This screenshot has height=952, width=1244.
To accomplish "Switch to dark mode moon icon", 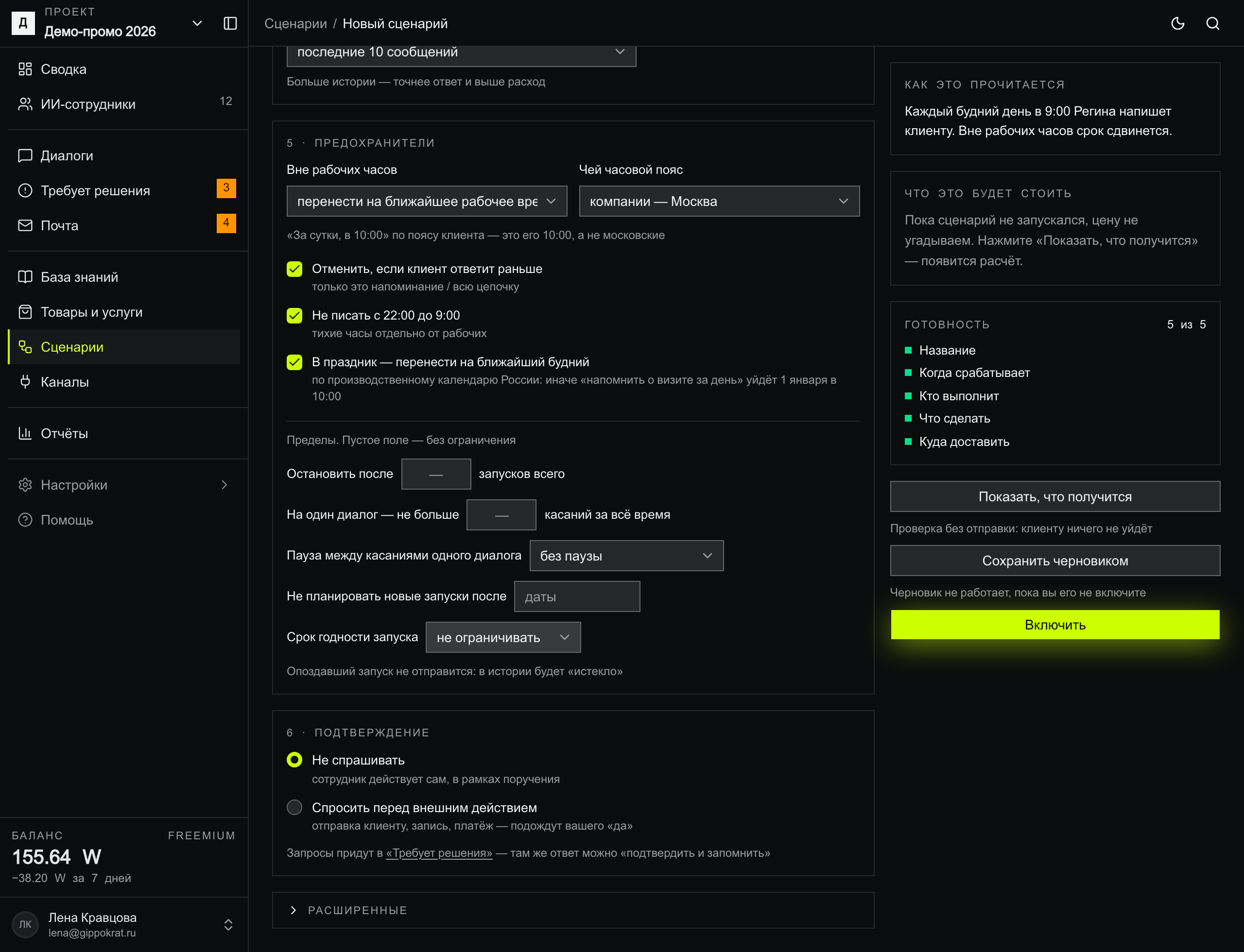I will click(x=1177, y=23).
